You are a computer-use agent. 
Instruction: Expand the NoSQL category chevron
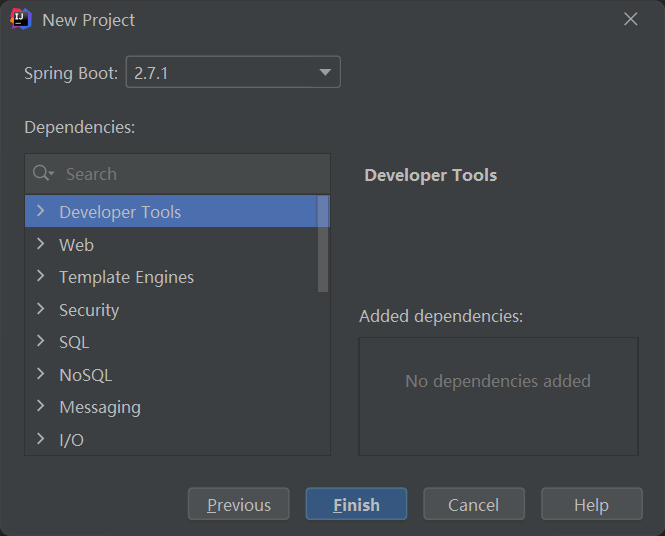[40, 374]
